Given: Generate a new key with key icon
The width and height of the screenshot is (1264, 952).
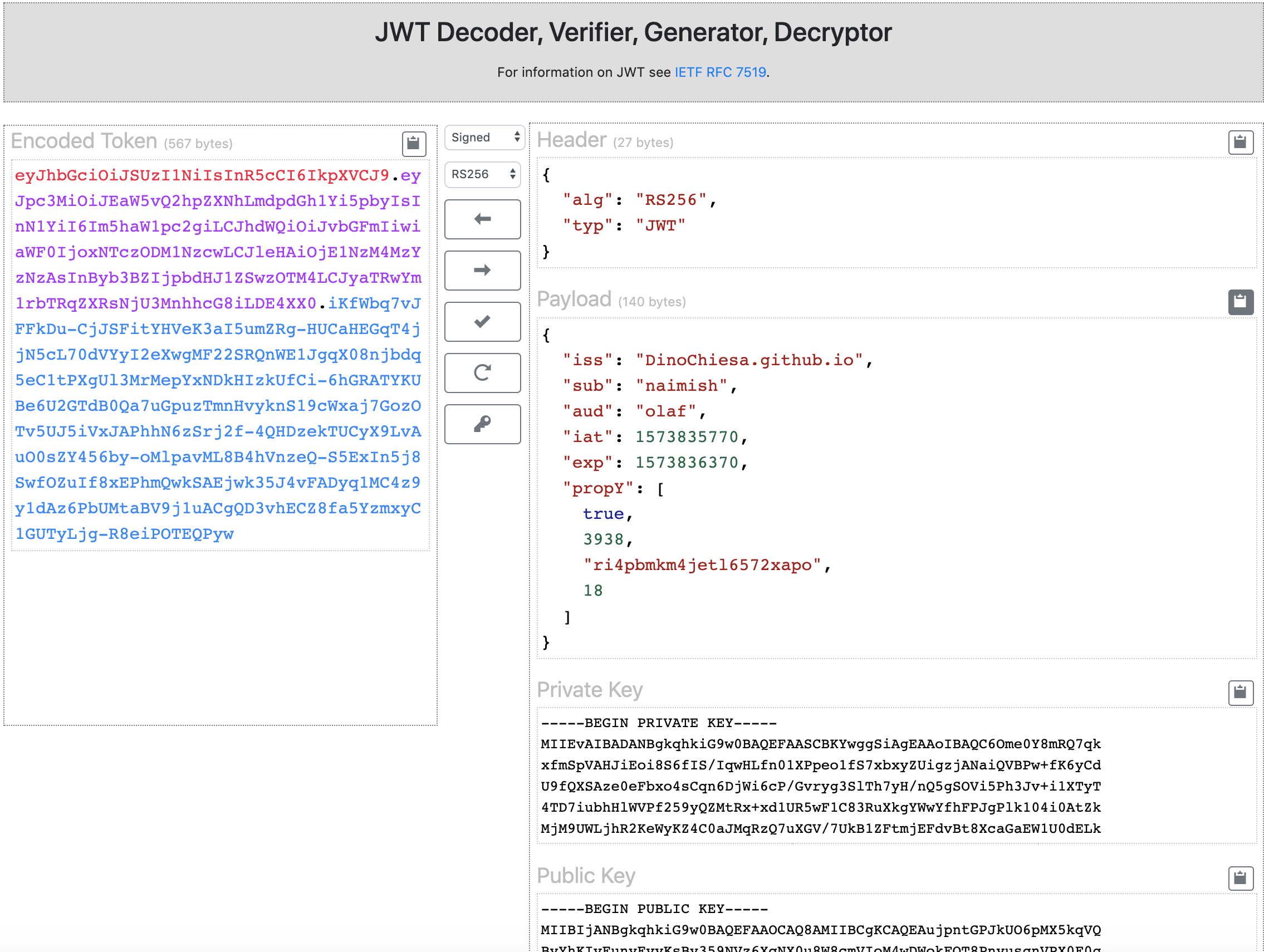Looking at the screenshot, I should point(482,424).
